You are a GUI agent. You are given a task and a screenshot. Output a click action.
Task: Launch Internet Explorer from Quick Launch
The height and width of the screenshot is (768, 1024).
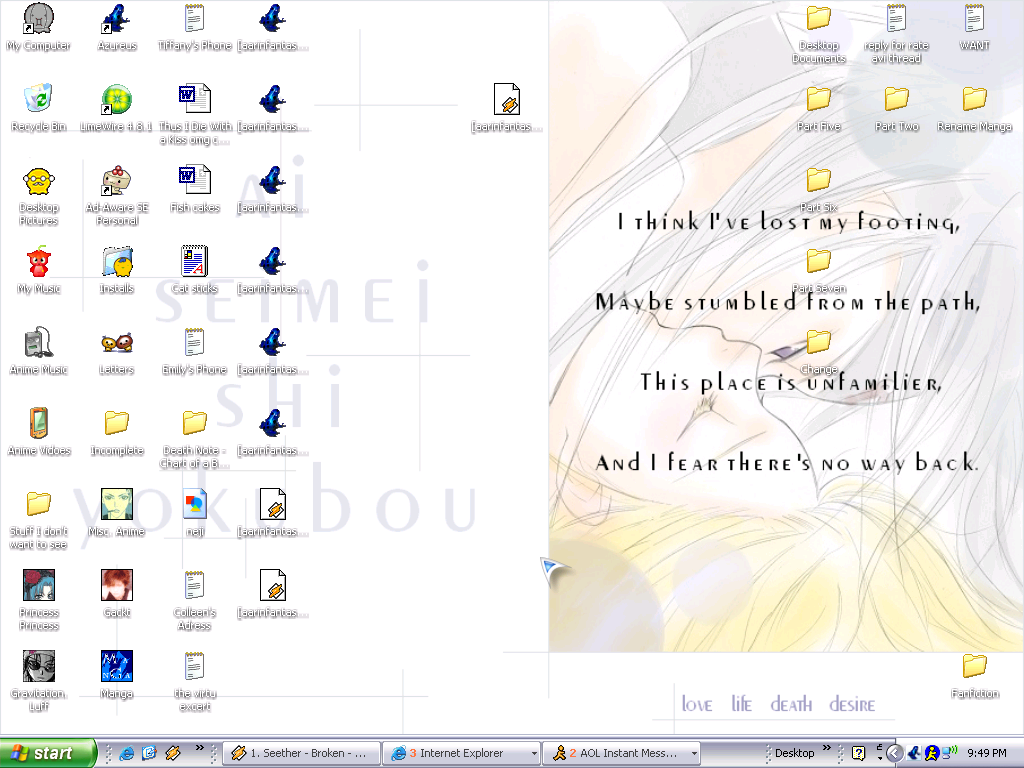click(127, 753)
